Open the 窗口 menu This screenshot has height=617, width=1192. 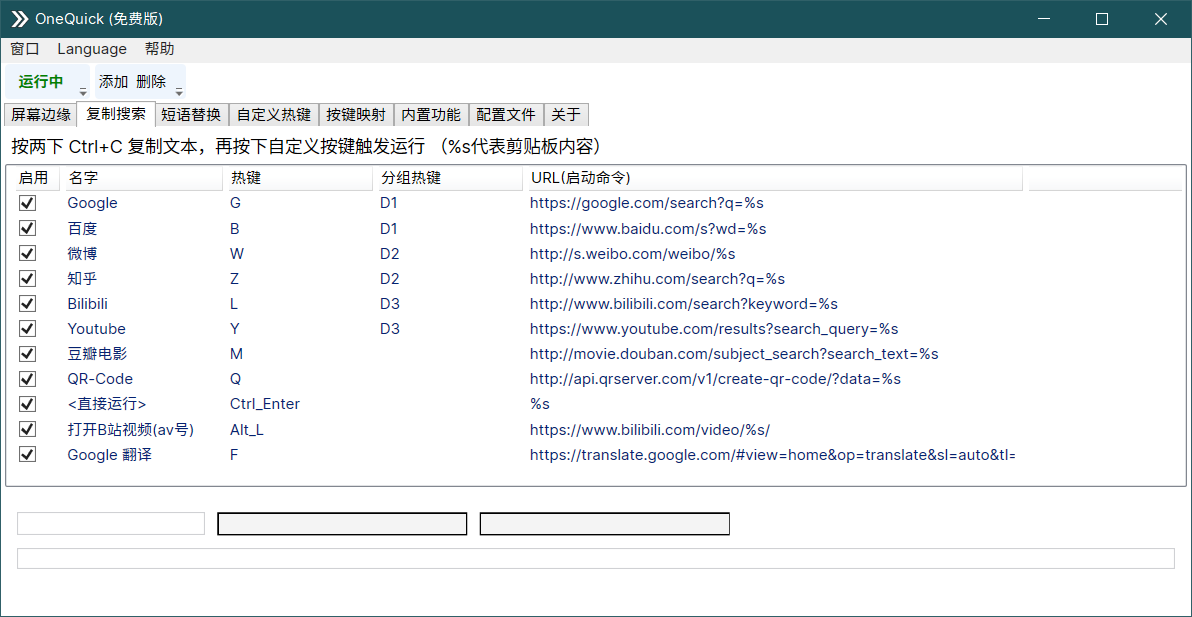pos(24,48)
